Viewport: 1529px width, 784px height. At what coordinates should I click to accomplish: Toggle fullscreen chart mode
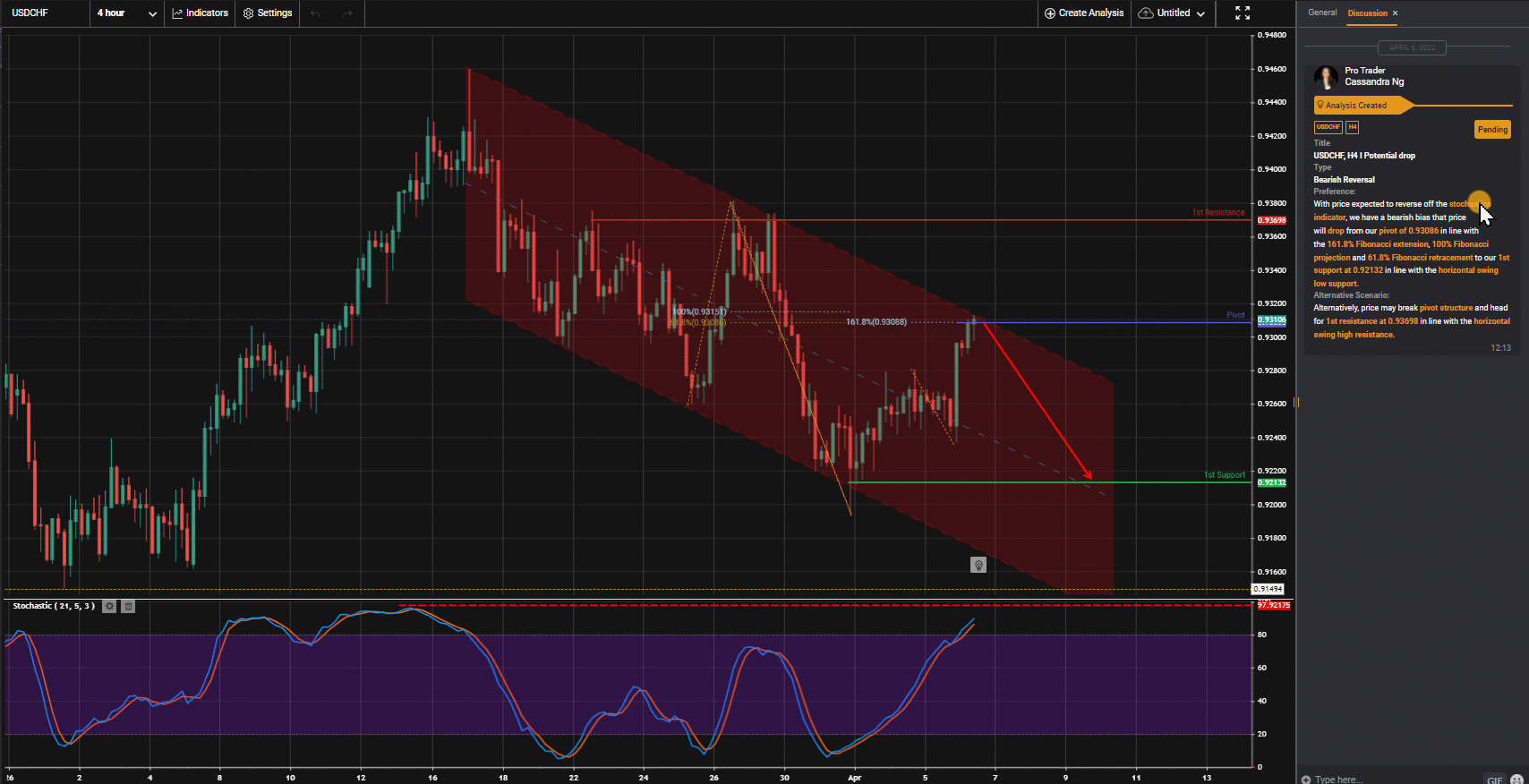[1243, 13]
